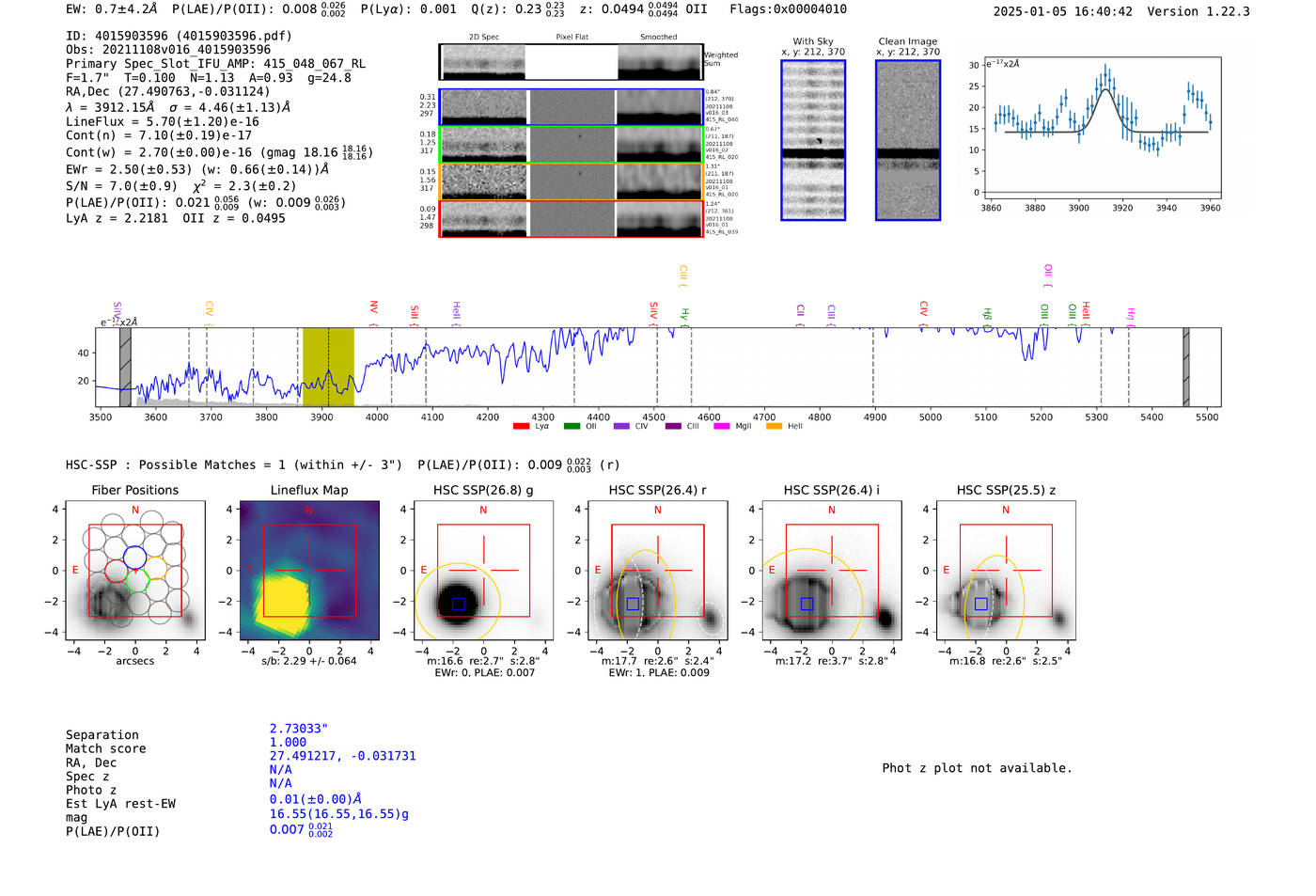Click the Pixel Flat column header
1316x896 pixels.
[572, 37]
